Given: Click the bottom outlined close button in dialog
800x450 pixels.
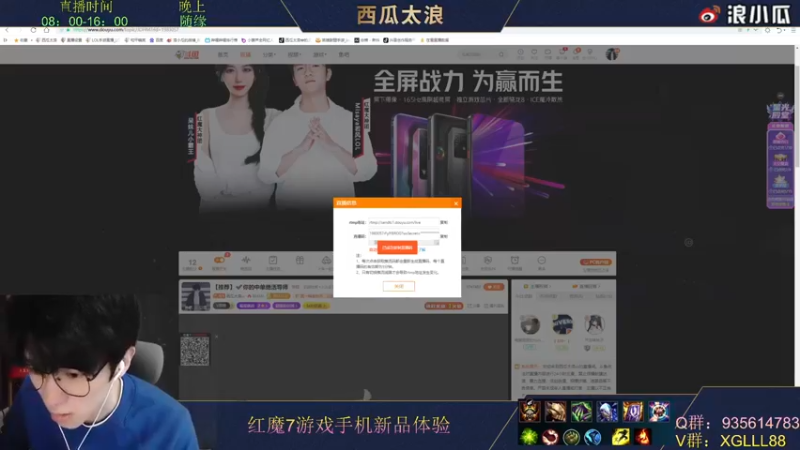Looking at the screenshot, I should 398,286.
